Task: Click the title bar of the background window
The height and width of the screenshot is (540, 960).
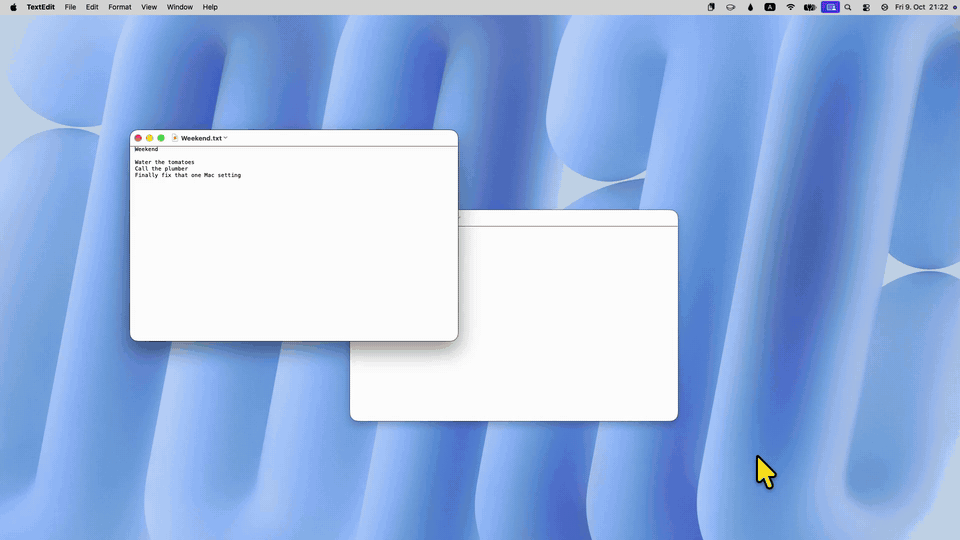Action: (568, 218)
